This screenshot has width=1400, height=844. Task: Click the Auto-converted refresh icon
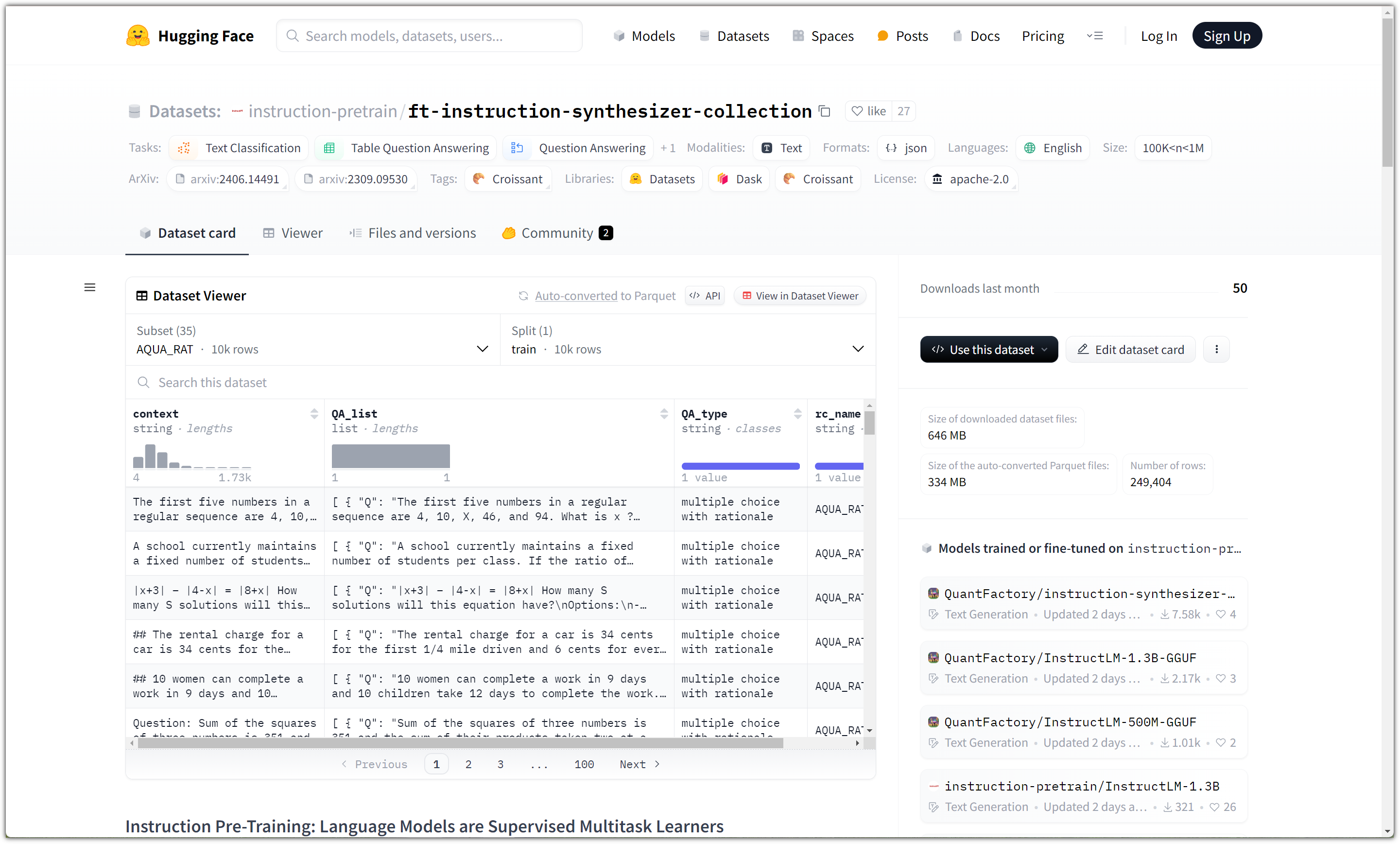coord(523,296)
